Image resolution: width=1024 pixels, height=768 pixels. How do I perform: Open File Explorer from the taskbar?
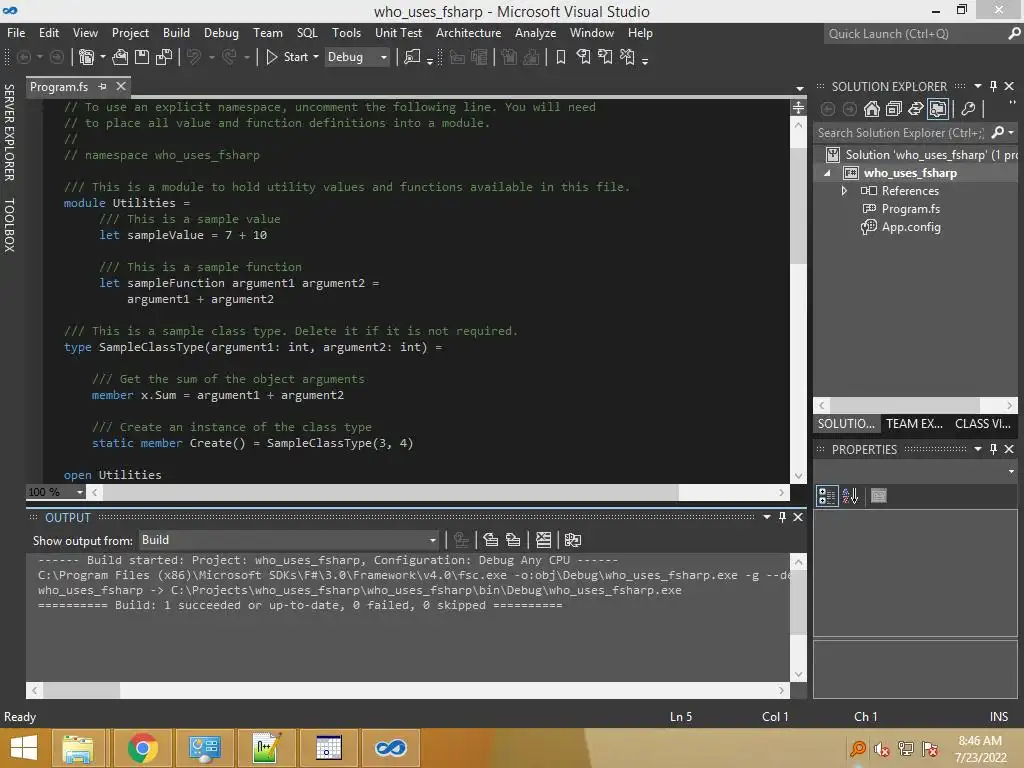click(x=78, y=748)
